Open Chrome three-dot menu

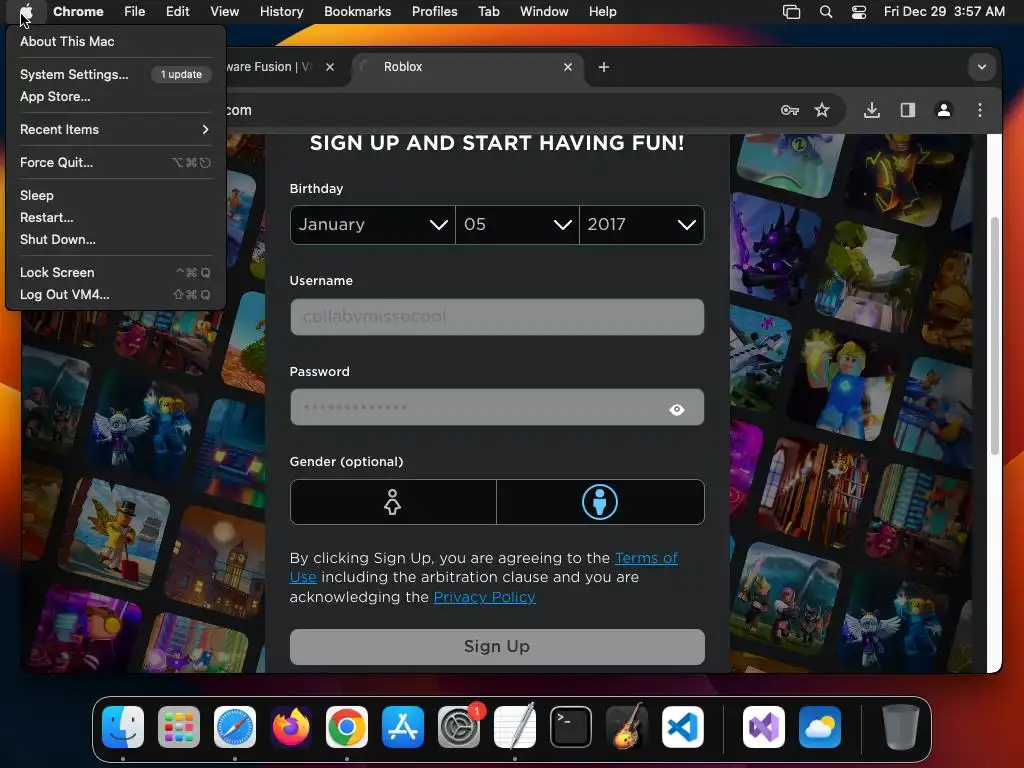pos(980,110)
